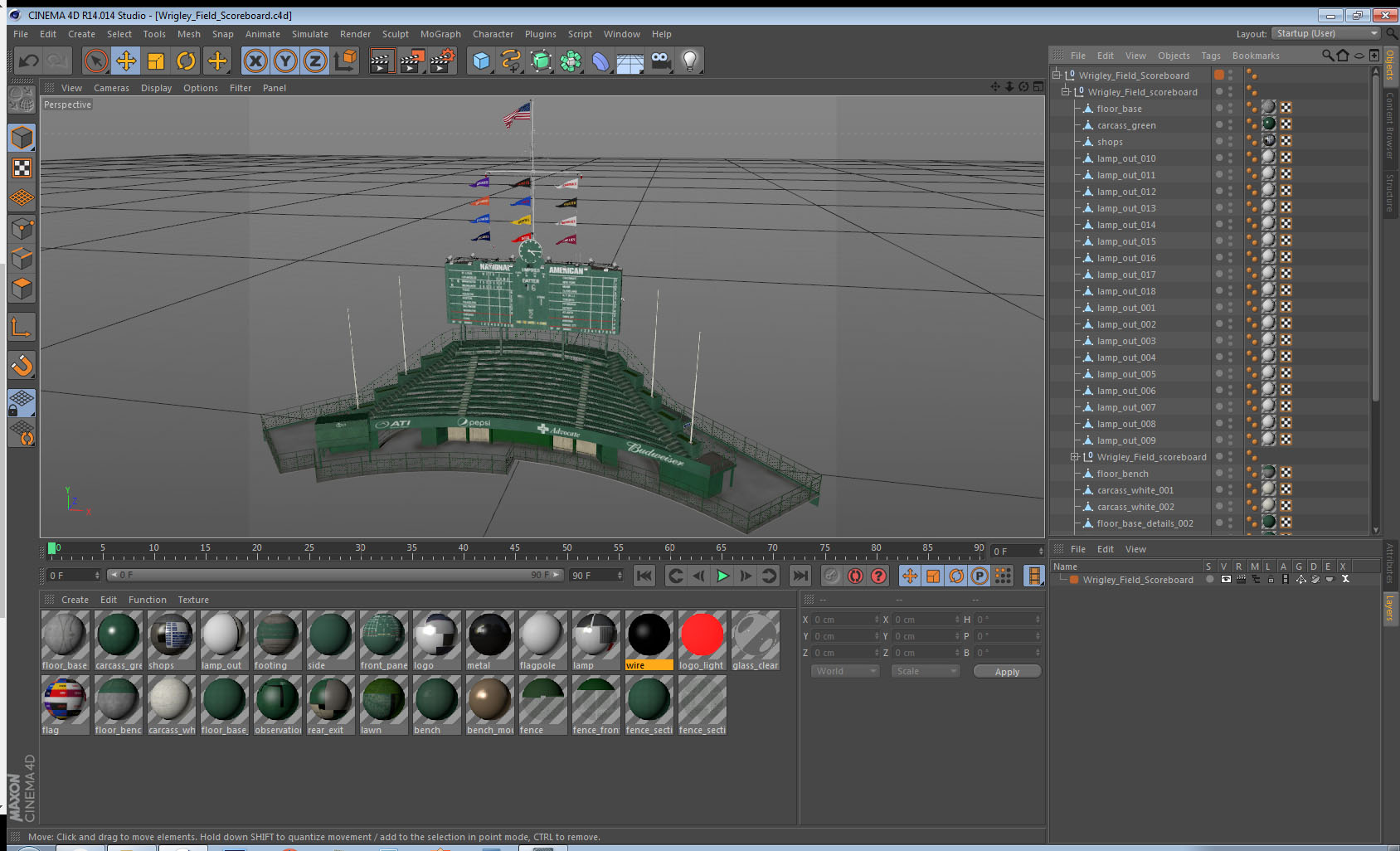
Task: Toggle Autokeying button
Action: click(855, 576)
